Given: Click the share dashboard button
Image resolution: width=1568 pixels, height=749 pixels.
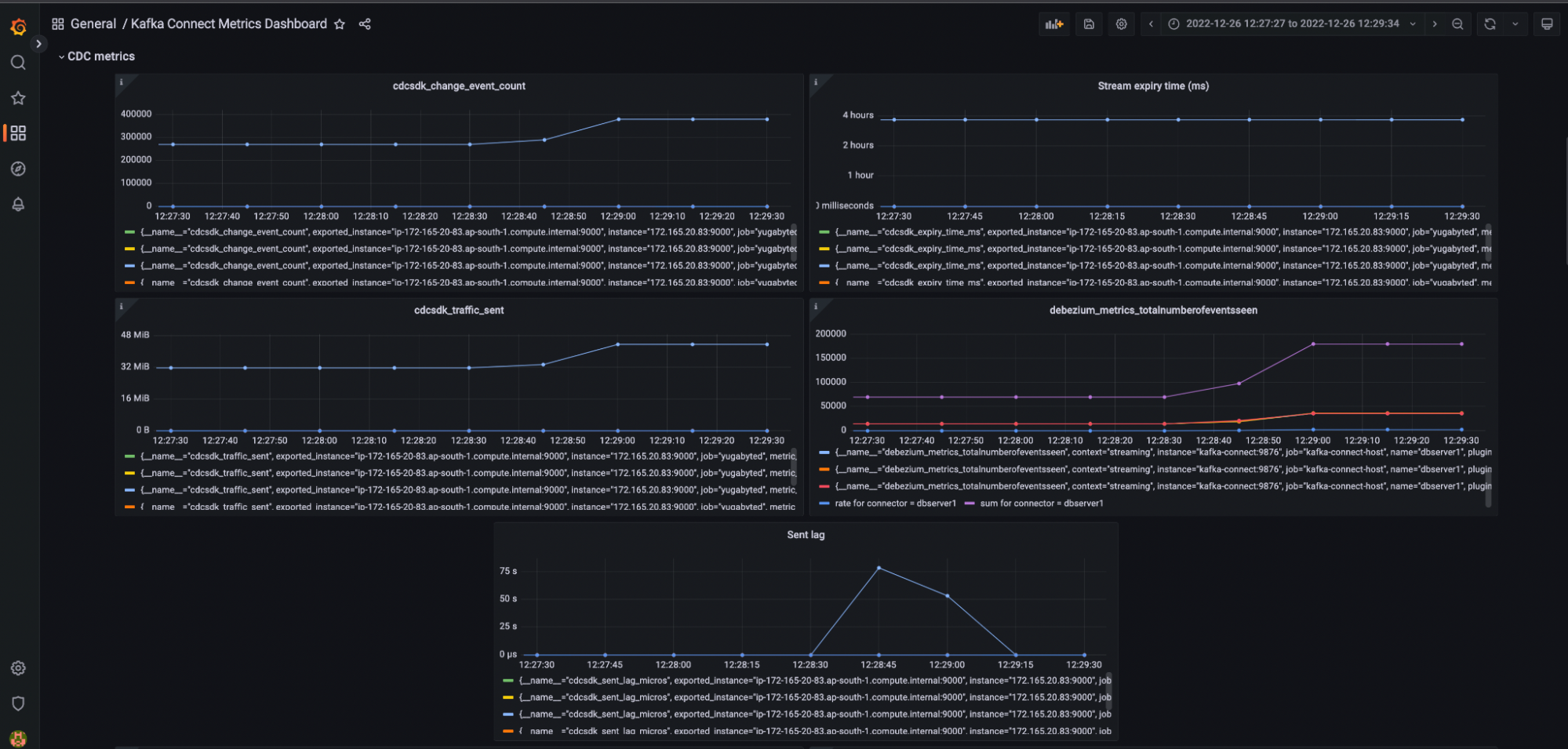Looking at the screenshot, I should point(365,24).
